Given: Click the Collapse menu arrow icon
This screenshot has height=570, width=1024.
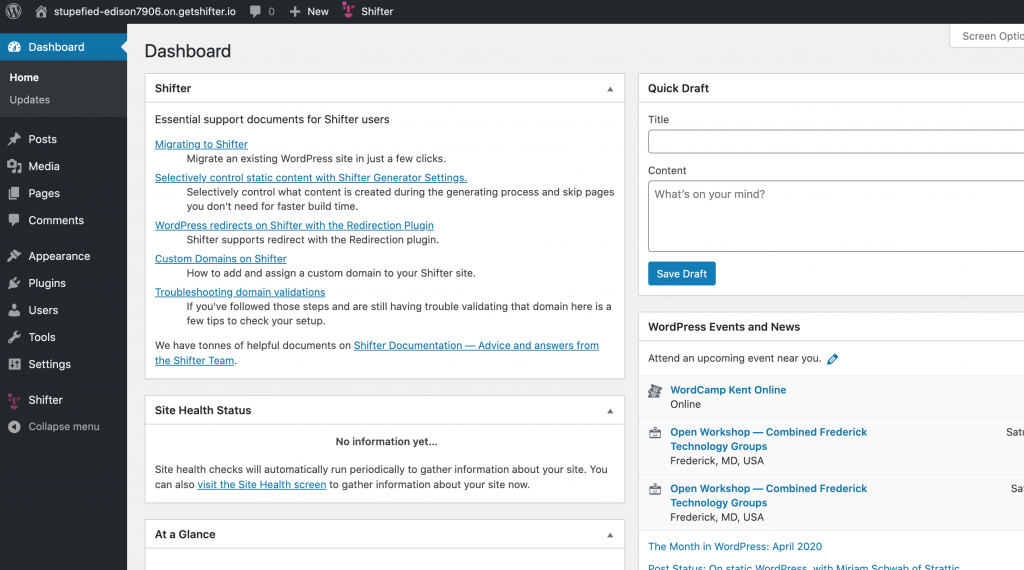Looking at the screenshot, I should tap(14, 426).
